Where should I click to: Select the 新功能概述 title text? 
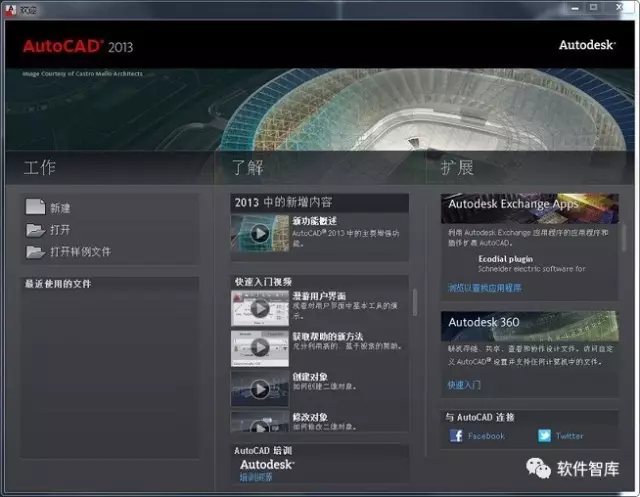coord(314,221)
